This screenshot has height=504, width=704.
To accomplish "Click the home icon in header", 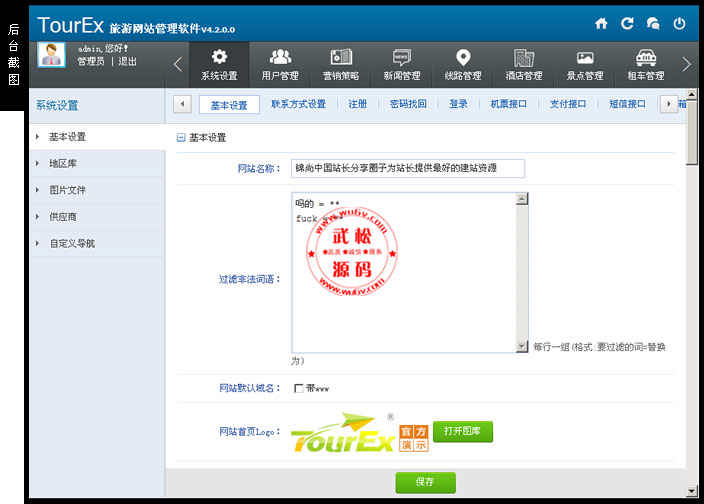I will click(601, 23).
